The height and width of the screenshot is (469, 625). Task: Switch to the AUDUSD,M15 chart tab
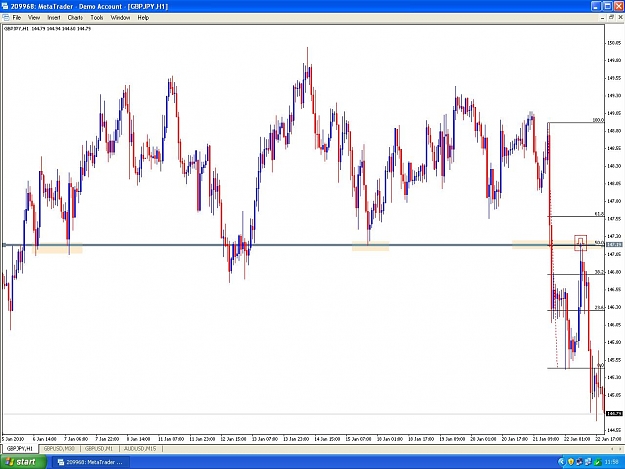[x=140, y=449]
